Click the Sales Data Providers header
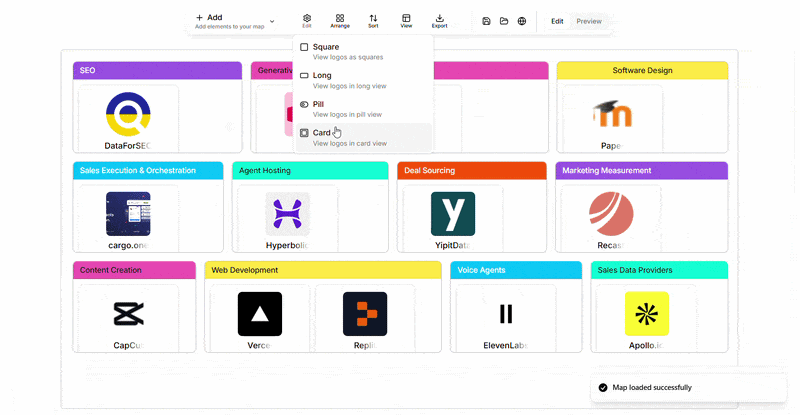Screen dimensions: 800x415 (659, 270)
